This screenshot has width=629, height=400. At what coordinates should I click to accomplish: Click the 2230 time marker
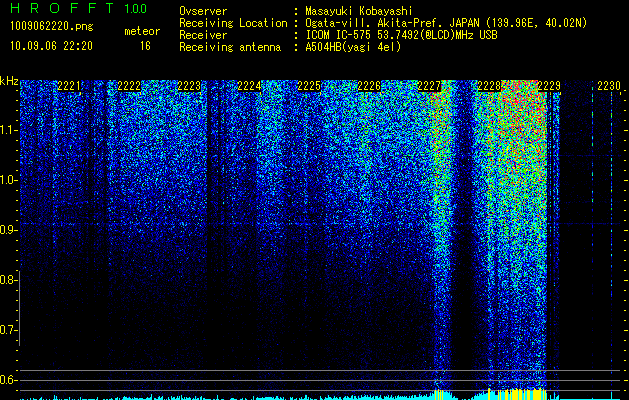pyautogui.click(x=609, y=86)
